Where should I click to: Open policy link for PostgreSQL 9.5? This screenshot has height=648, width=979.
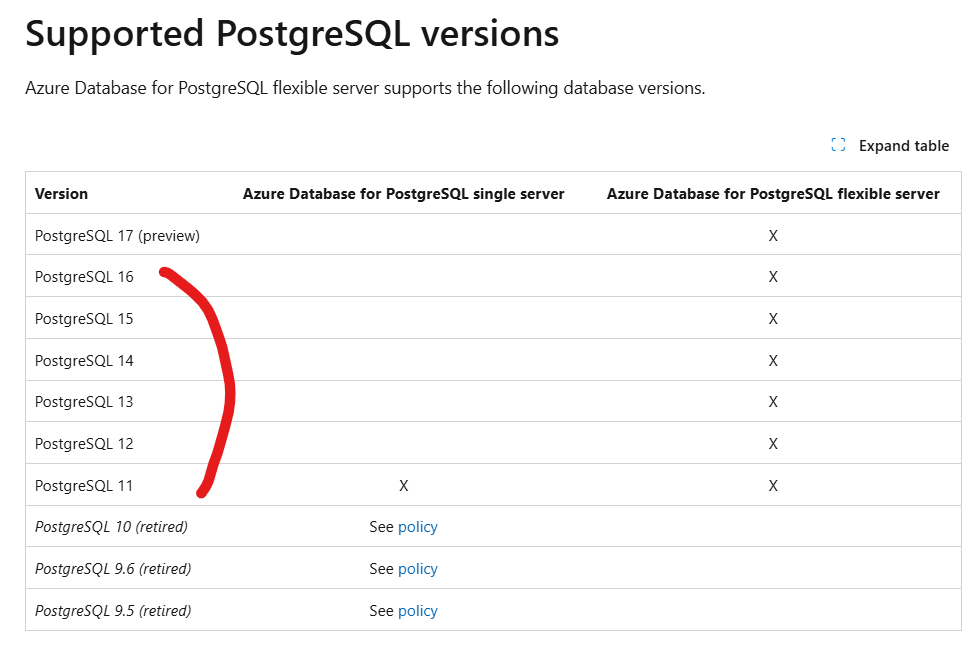click(x=418, y=611)
